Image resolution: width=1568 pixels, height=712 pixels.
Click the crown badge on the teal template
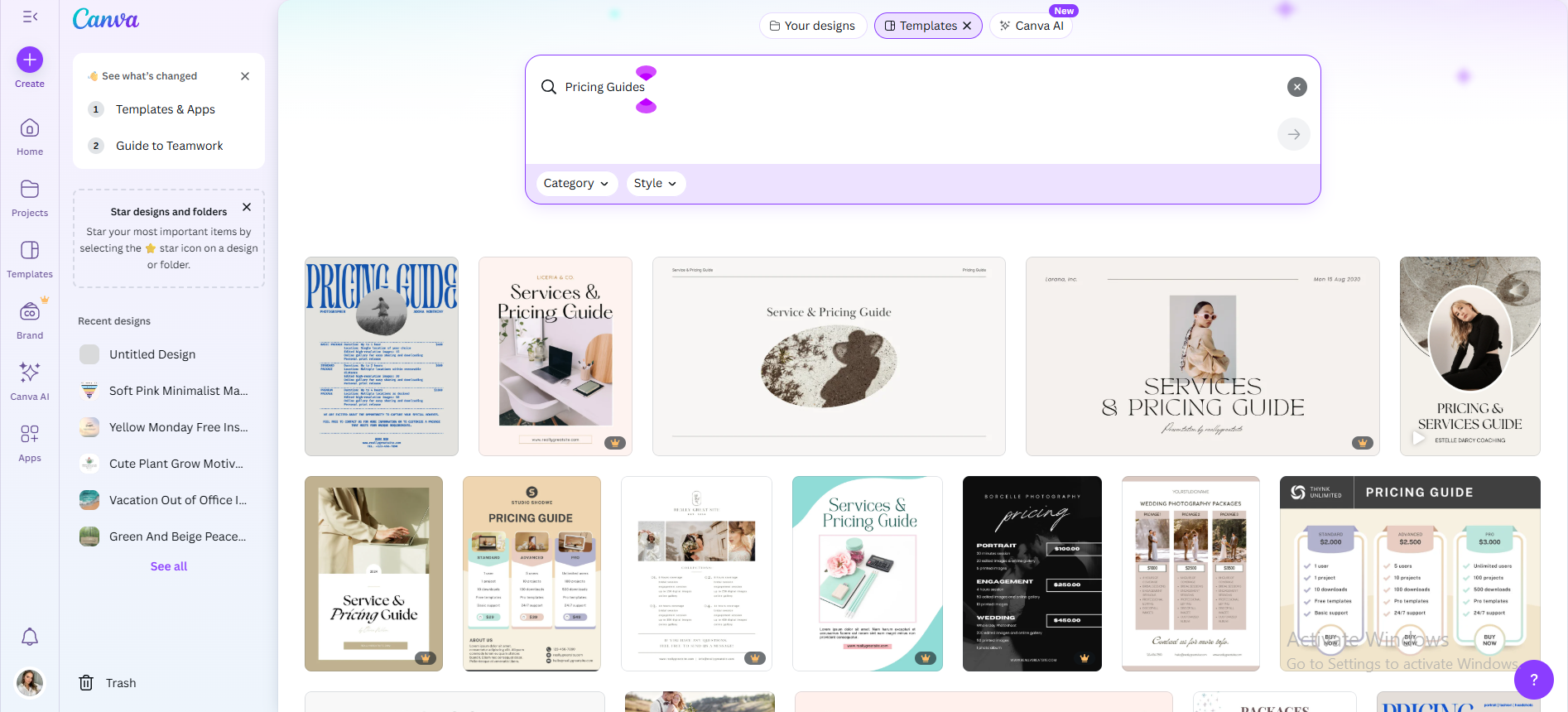point(926,658)
